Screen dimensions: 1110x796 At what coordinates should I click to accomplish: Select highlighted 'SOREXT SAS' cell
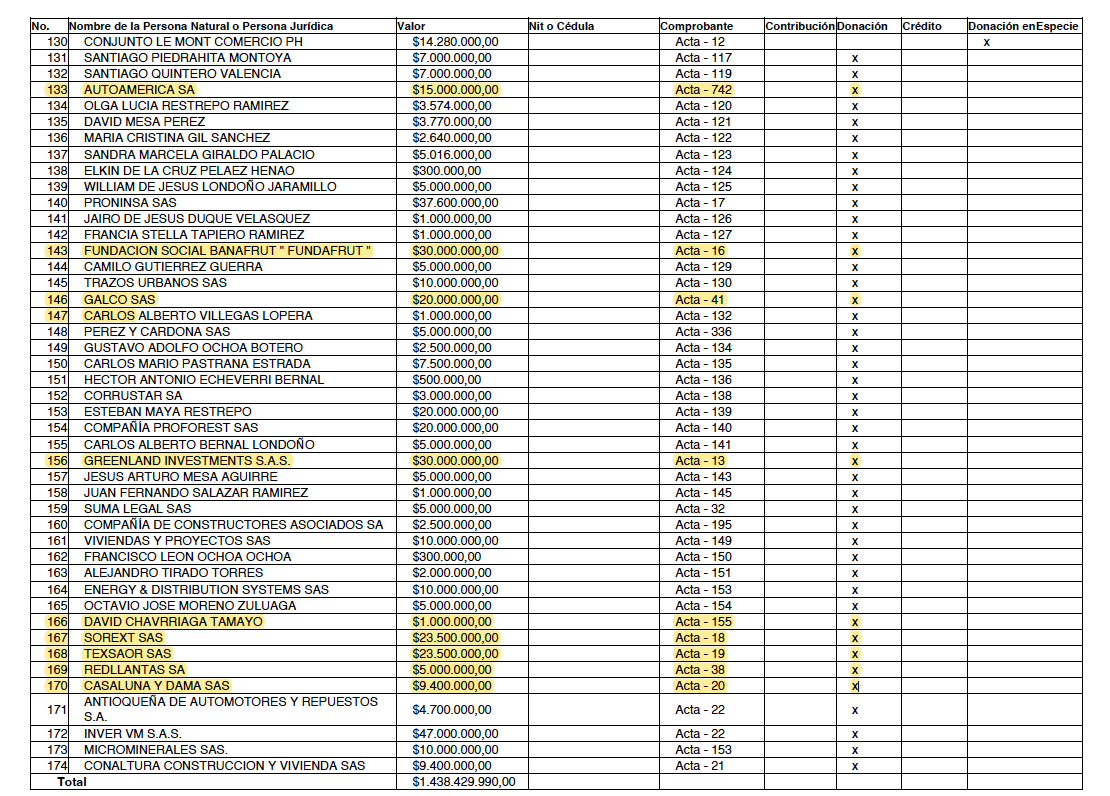pos(123,637)
